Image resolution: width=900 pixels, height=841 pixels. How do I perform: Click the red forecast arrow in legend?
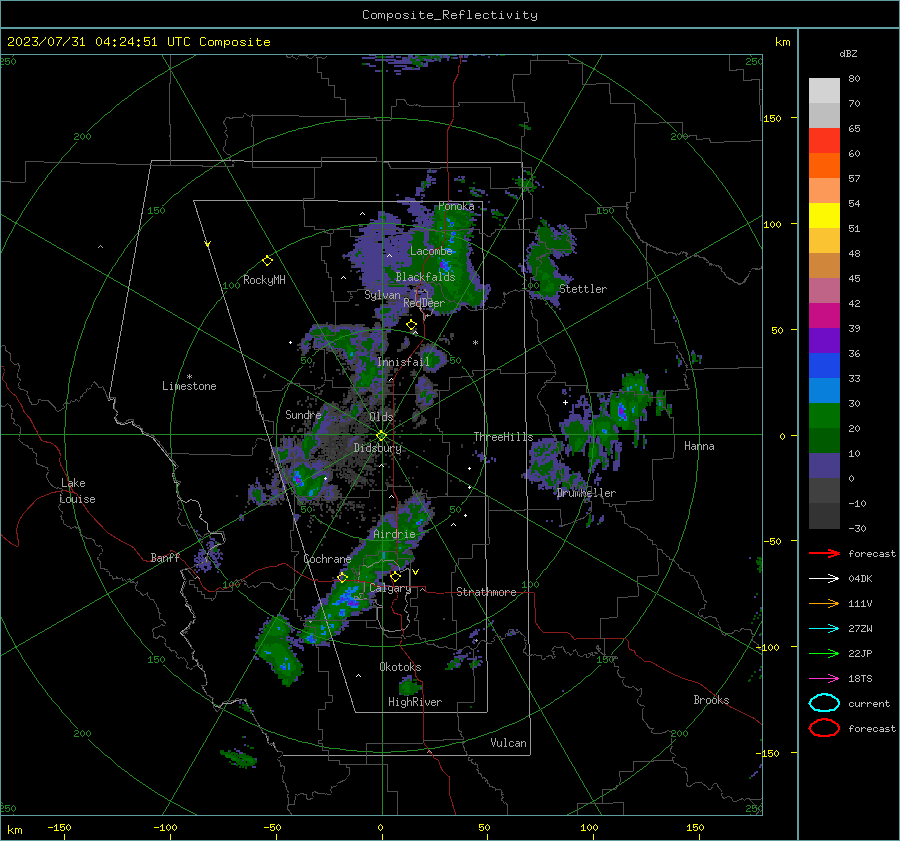click(x=824, y=553)
